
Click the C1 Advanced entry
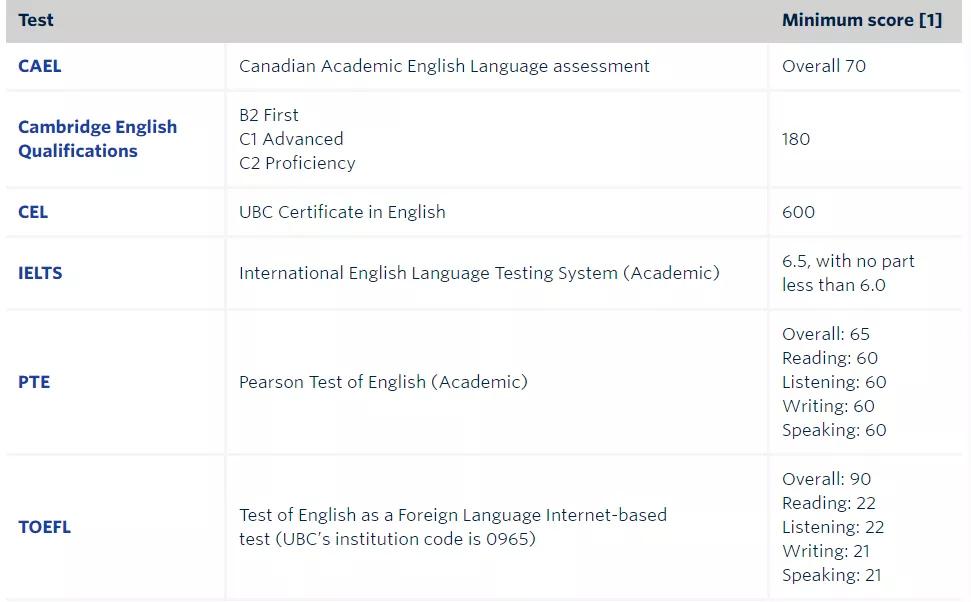pos(291,139)
